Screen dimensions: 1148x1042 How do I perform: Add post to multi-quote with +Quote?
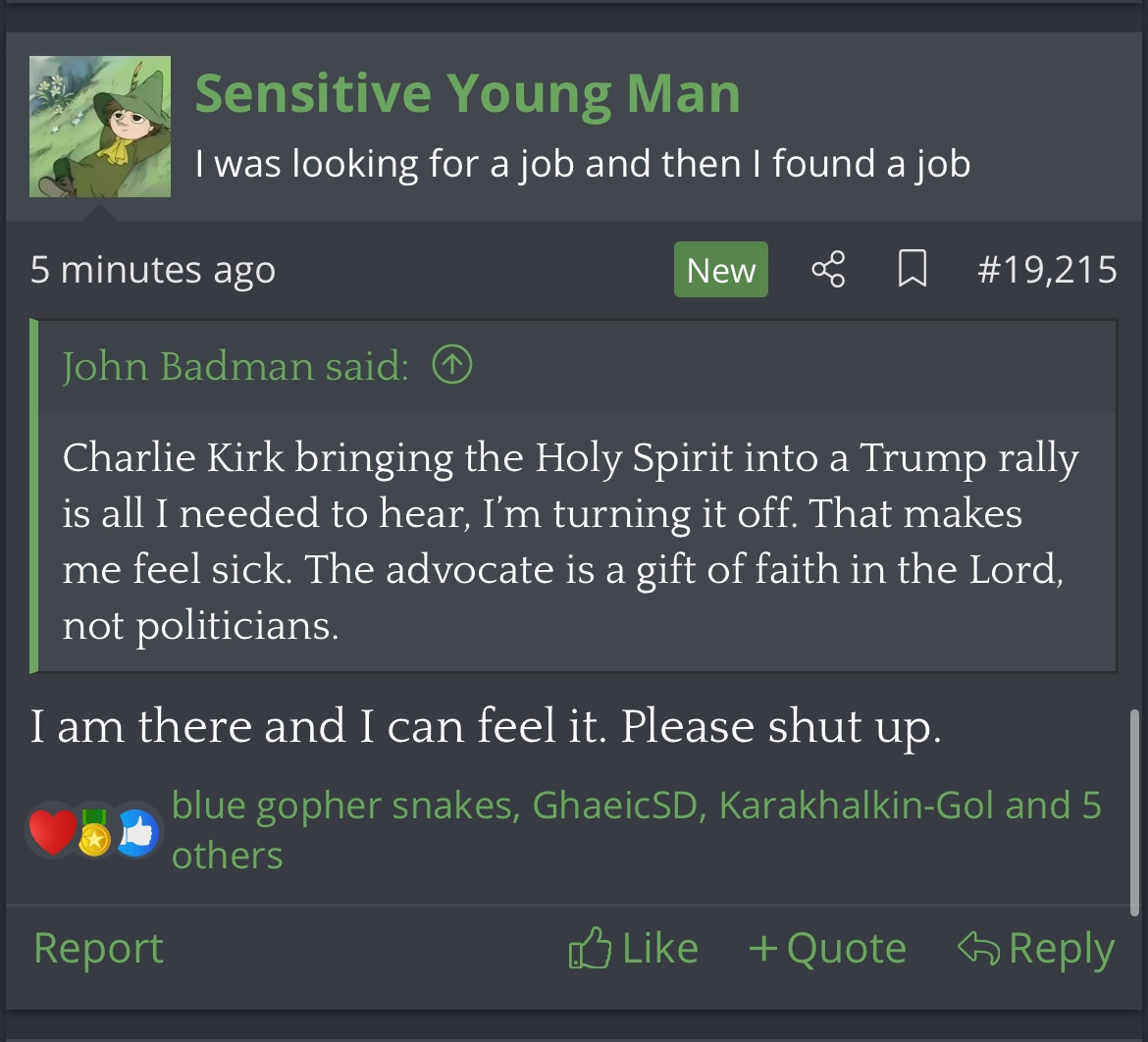pyautogui.click(x=826, y=949)
